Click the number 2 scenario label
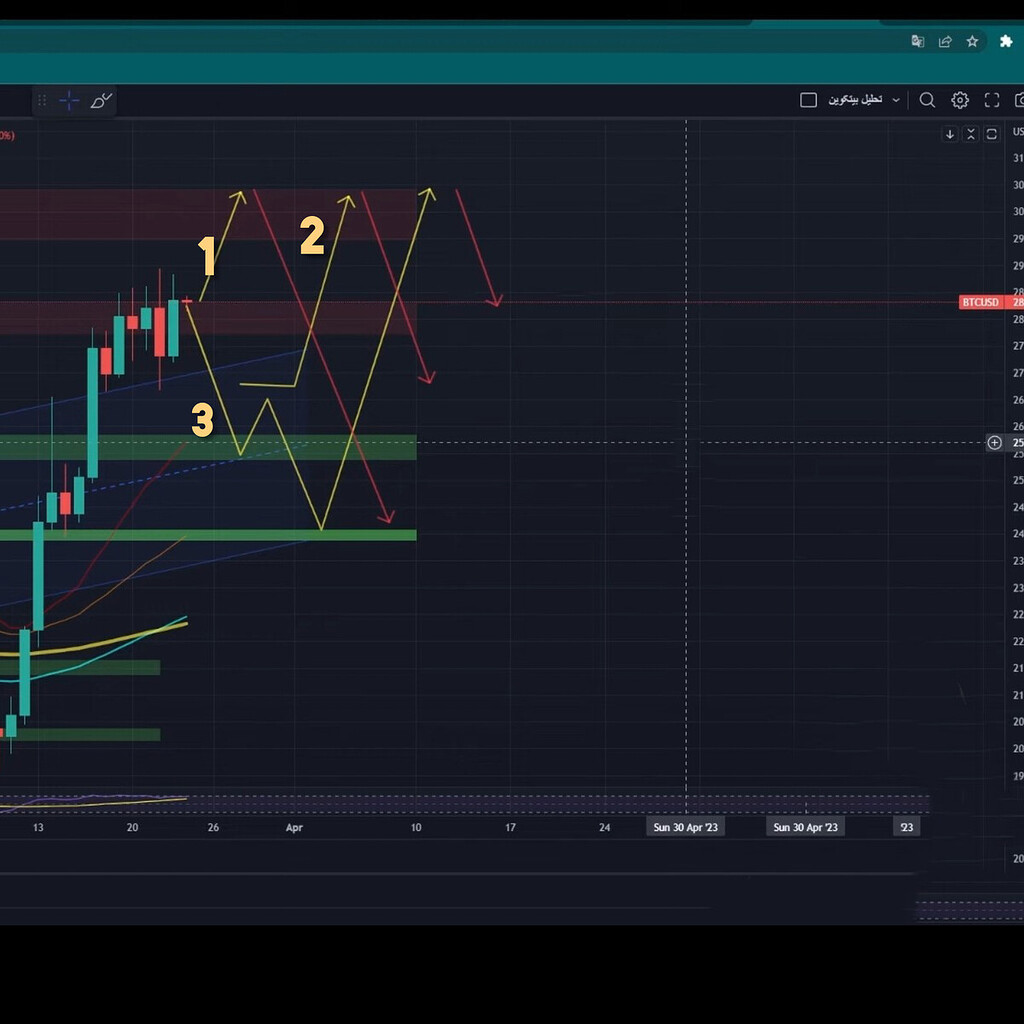This screenshot has height=1024, width=1024. point(312,237)
